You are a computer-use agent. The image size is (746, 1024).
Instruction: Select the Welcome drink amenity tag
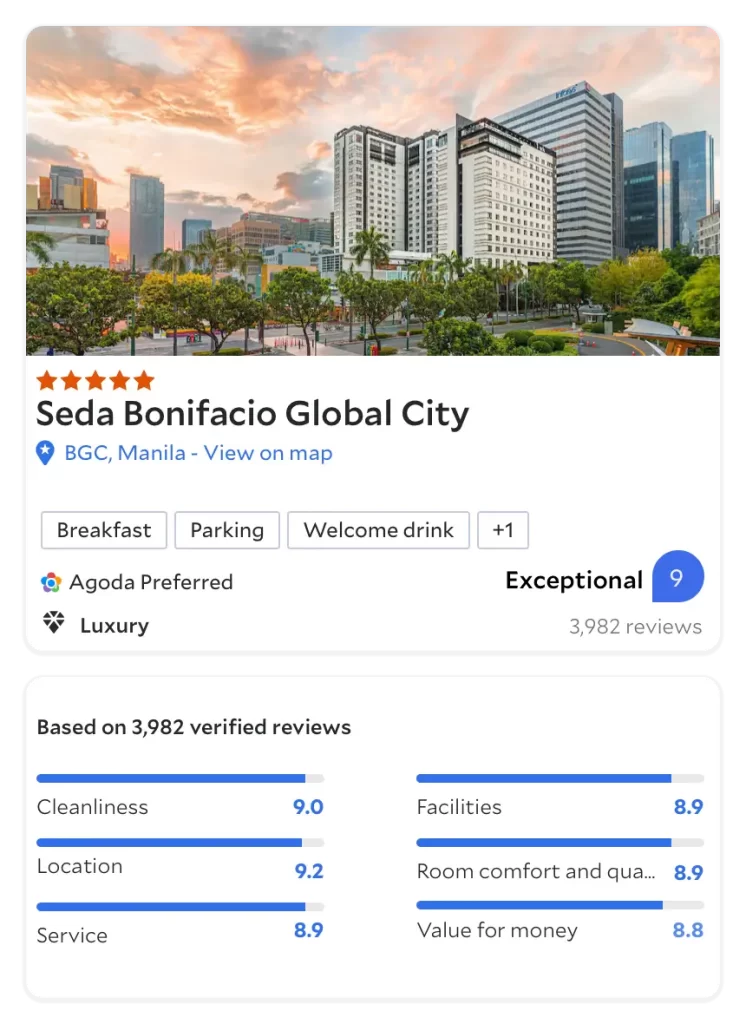point(378,530)
